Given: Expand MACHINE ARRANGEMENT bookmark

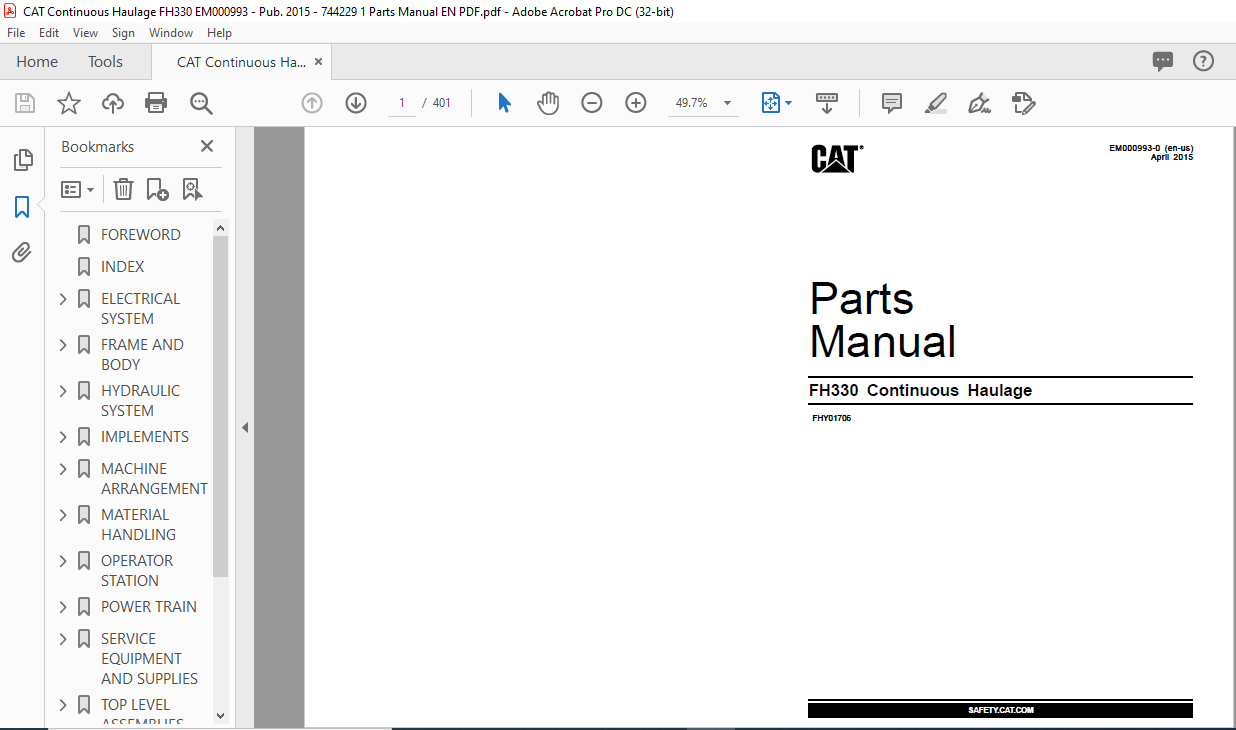Looking at the screenshot, I should click(x=63, y=469).
